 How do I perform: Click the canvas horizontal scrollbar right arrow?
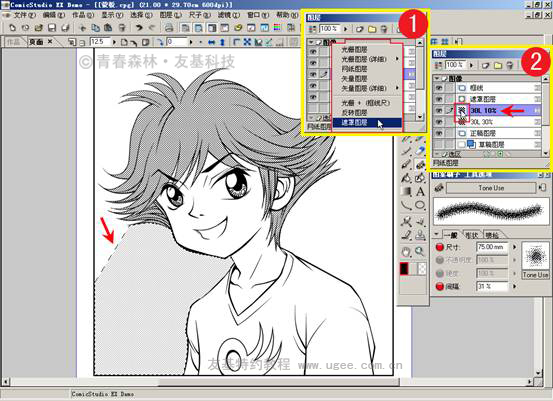tap(530, 382)
